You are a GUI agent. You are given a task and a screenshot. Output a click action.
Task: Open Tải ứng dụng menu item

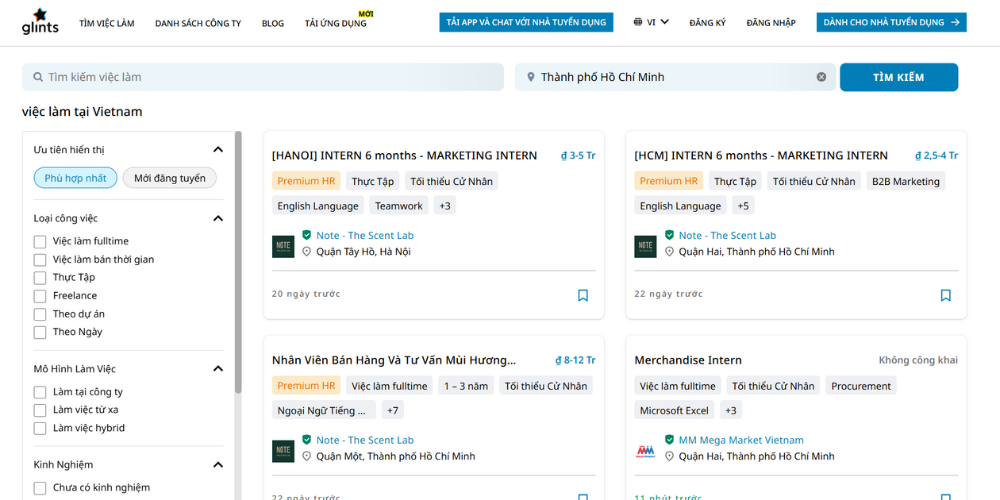336,24
